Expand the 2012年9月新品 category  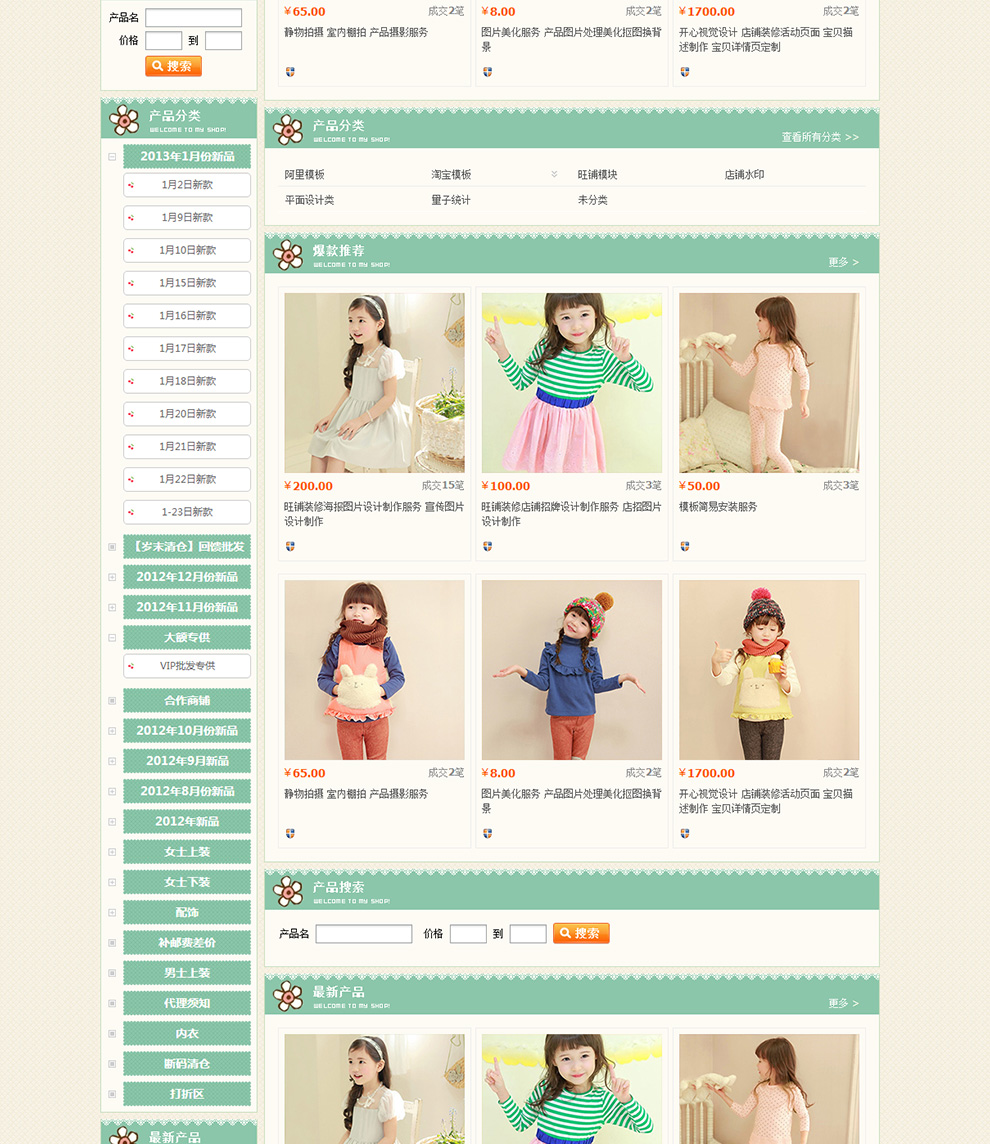(x=112, y=762)
